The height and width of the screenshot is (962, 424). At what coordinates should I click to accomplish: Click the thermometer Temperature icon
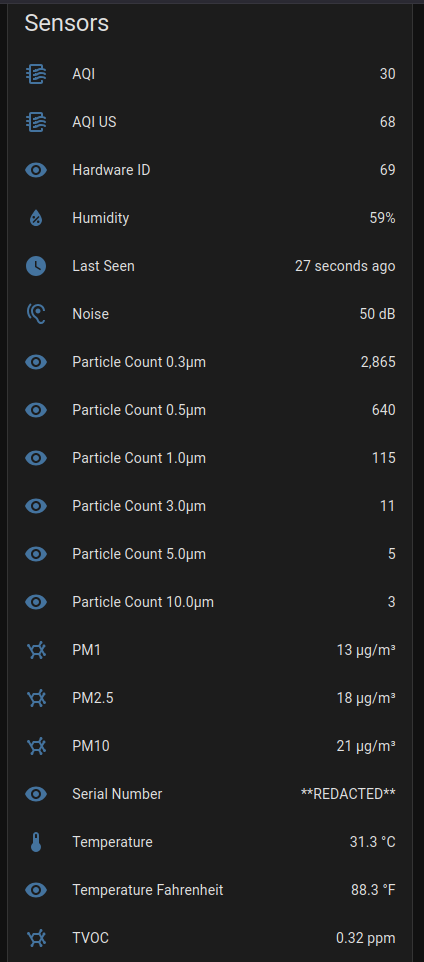point(36,842)
